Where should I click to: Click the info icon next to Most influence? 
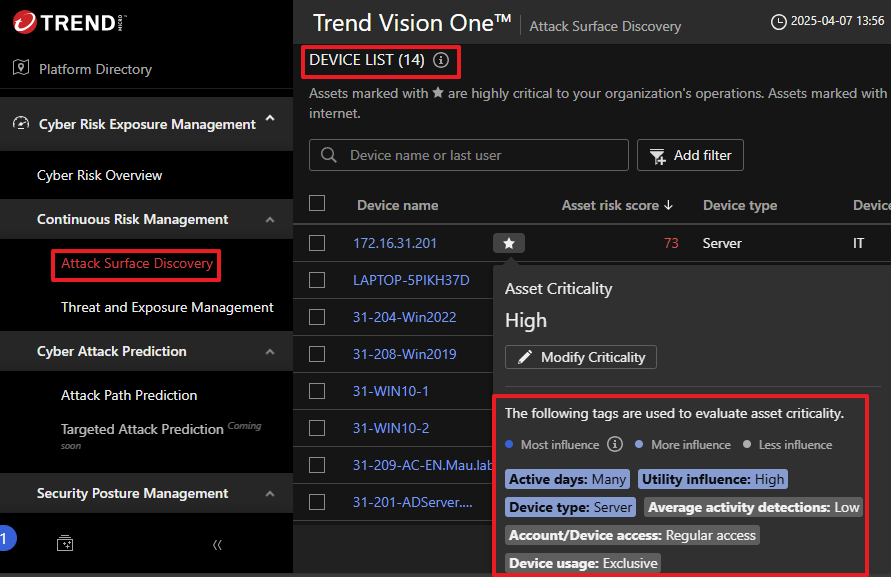[x=615, y=444]
